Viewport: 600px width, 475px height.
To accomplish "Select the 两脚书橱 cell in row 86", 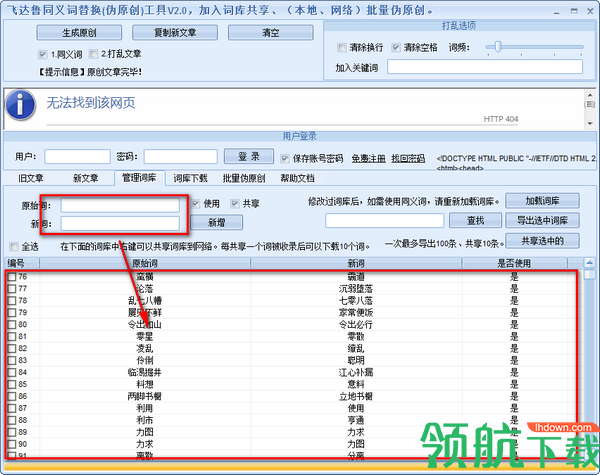I will click(x=145, y=397).
